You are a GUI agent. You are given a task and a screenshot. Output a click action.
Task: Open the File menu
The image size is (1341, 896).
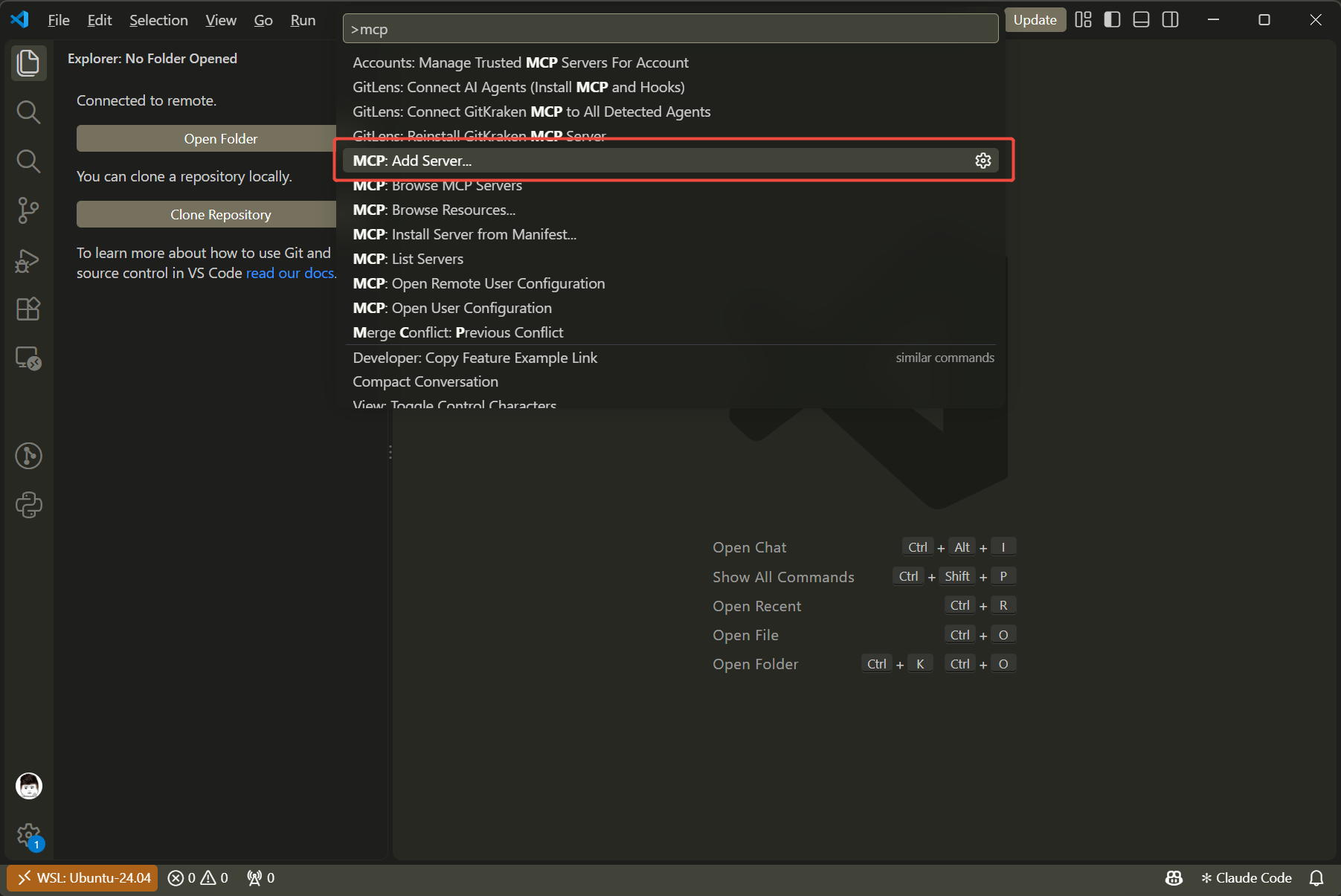coord(59,20)
